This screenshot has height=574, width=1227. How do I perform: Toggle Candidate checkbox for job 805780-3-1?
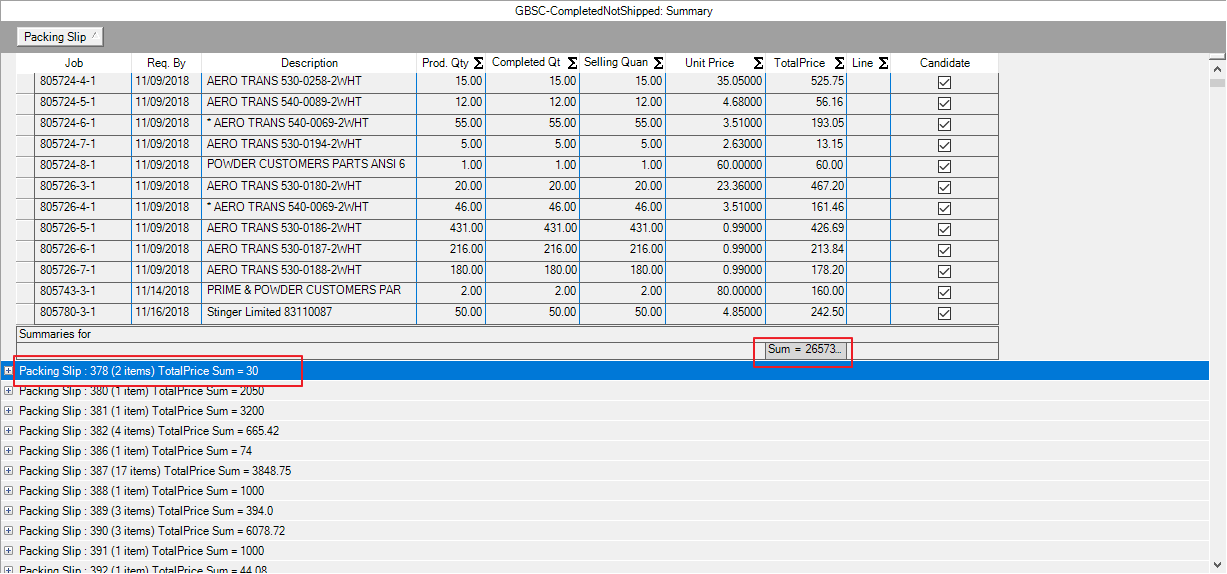944,313
